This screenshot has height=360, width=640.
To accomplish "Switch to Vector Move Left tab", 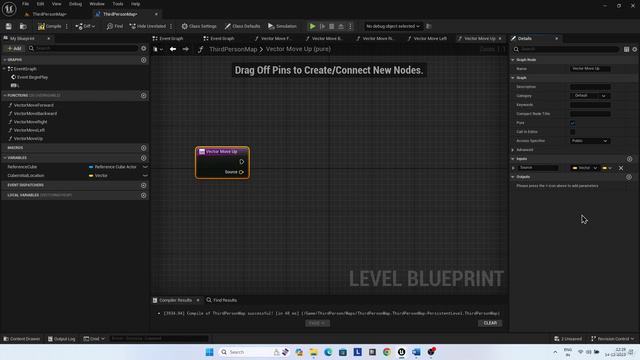I will [x=427, y=38].
